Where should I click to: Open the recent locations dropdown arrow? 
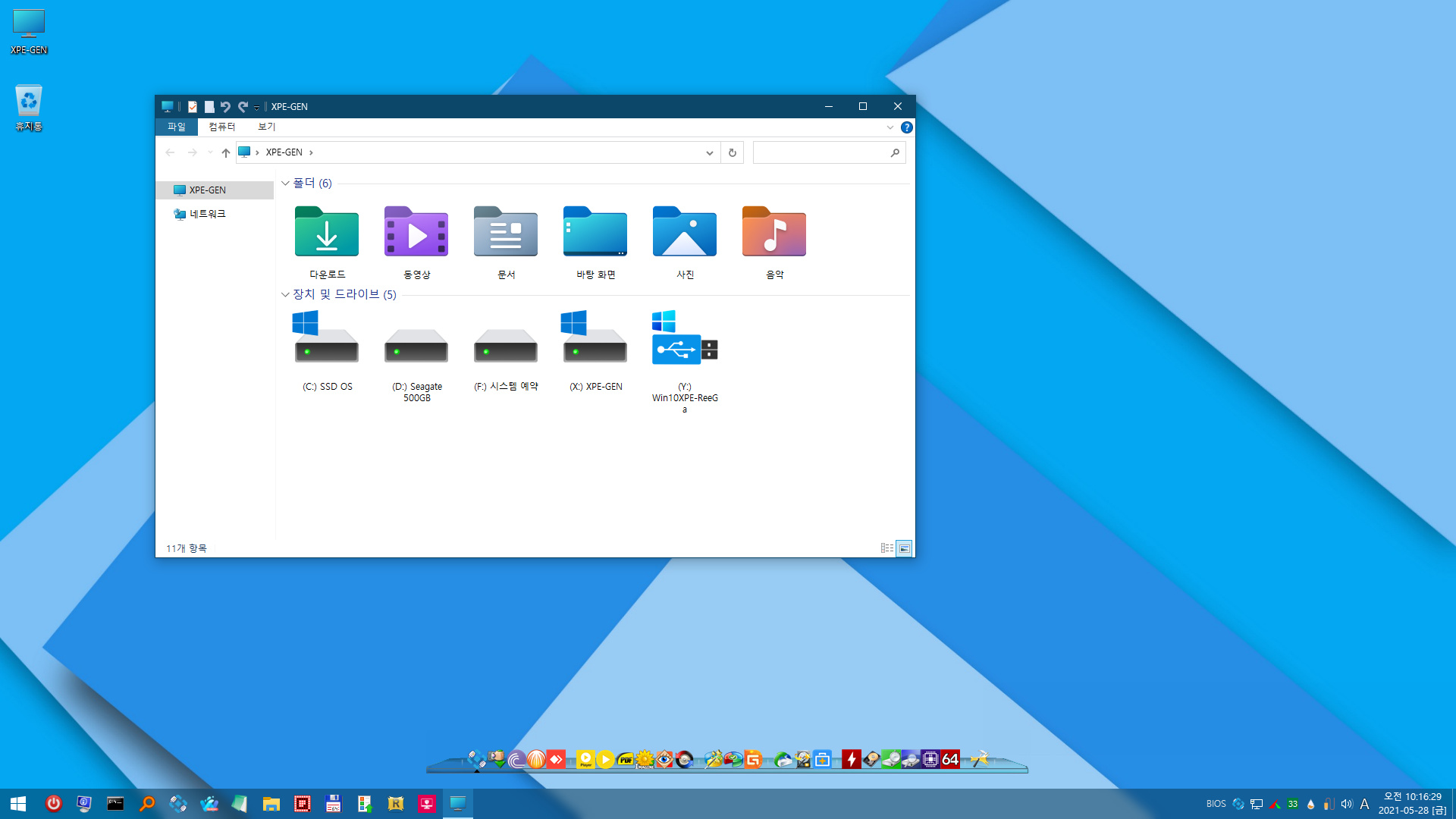(x=210, y=152)
